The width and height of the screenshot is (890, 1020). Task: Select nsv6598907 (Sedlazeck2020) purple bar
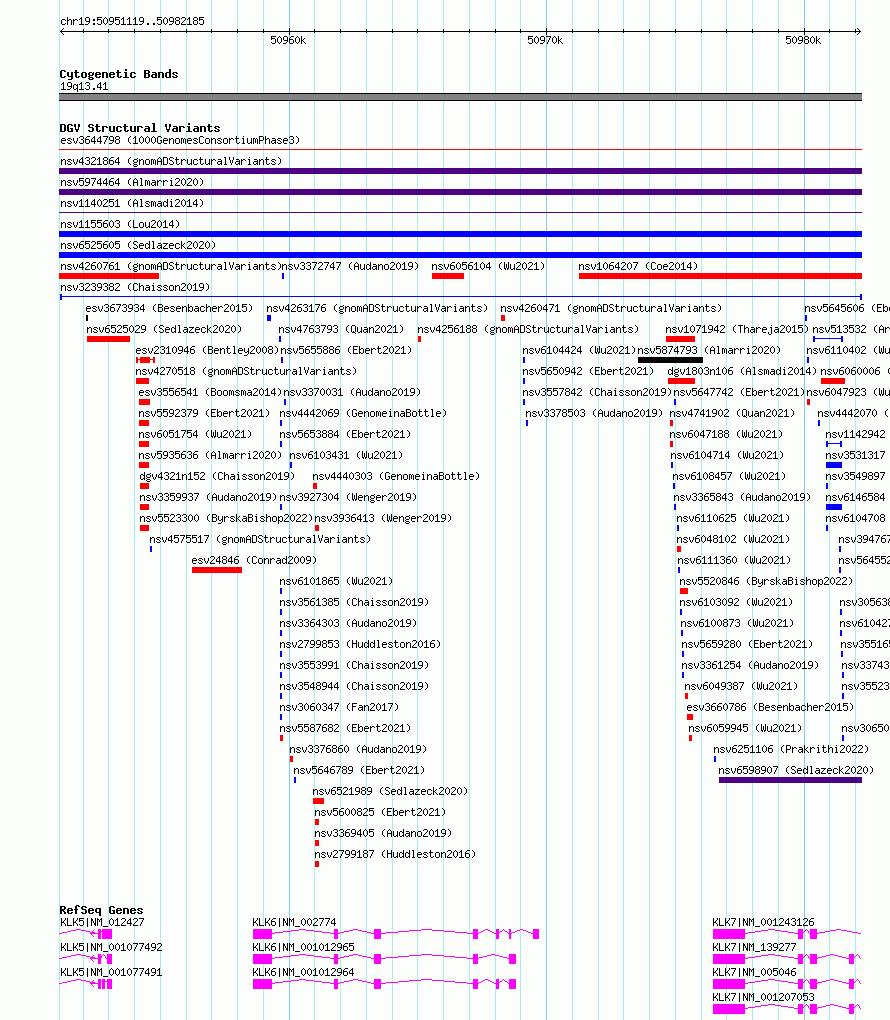coord(790,780)
